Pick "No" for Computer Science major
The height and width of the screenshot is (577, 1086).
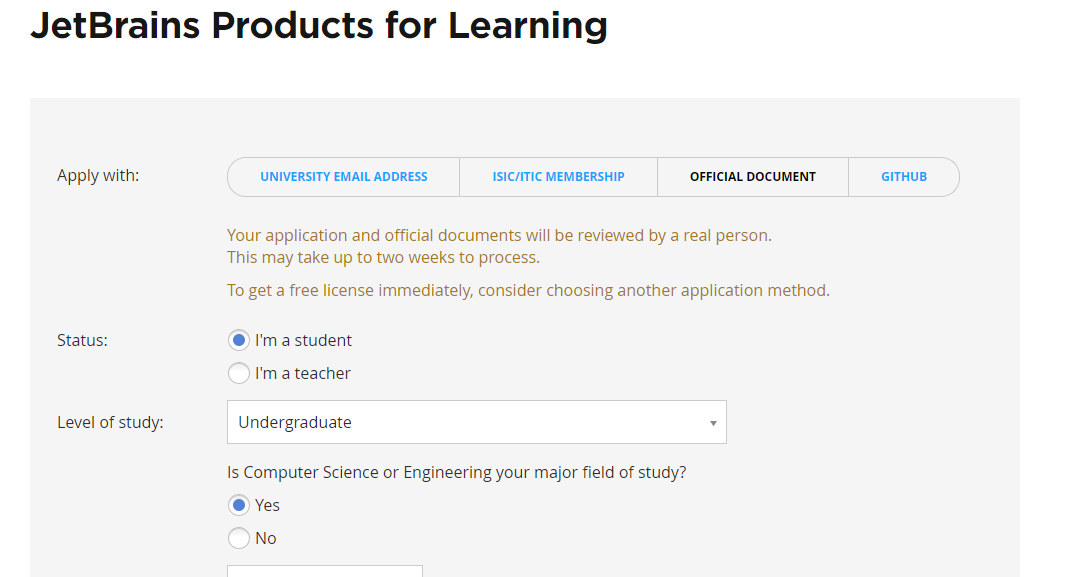pyautogui.click(x=239, y=538)
